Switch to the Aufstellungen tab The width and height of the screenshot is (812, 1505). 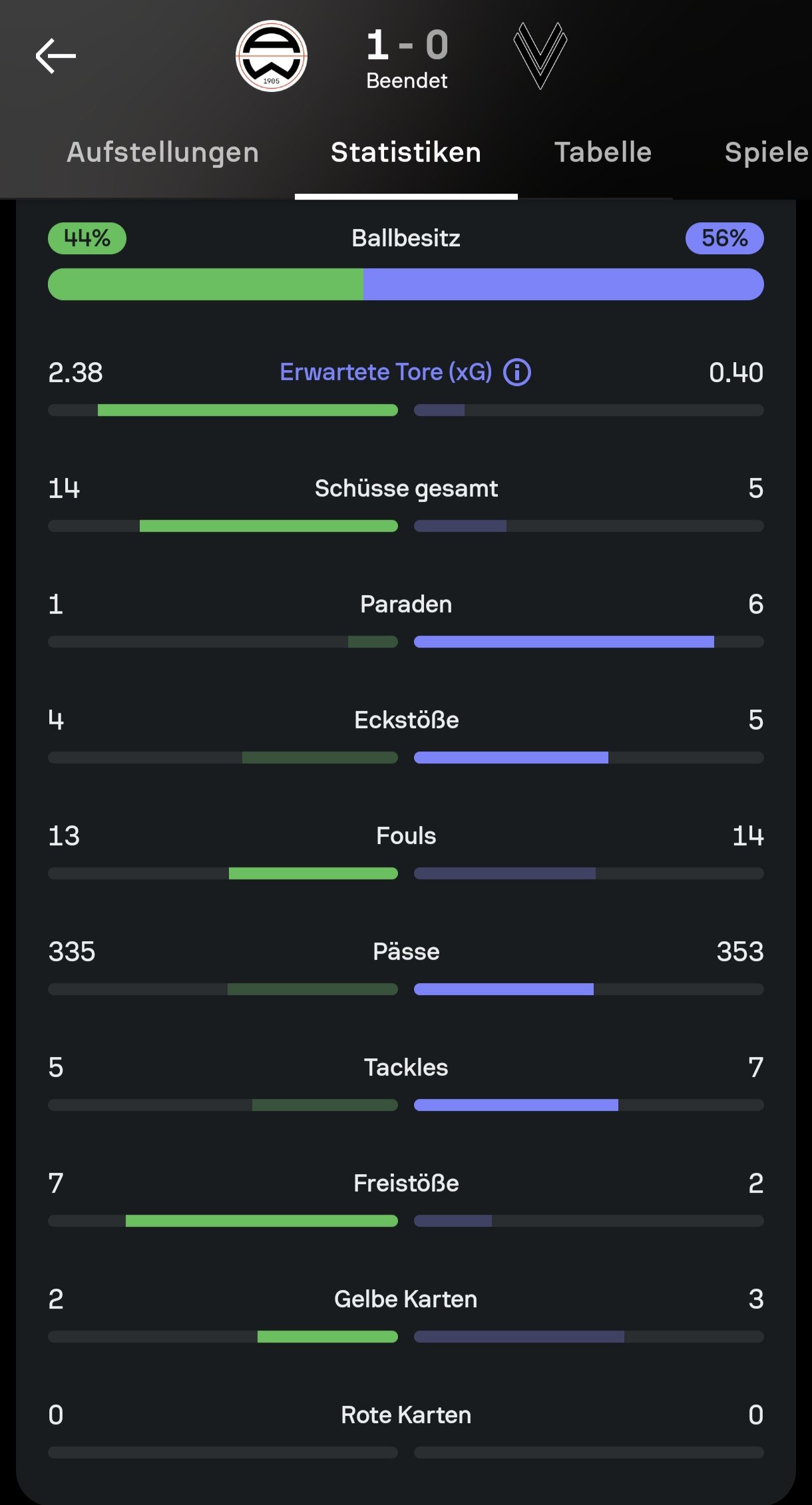click(163, 152)
